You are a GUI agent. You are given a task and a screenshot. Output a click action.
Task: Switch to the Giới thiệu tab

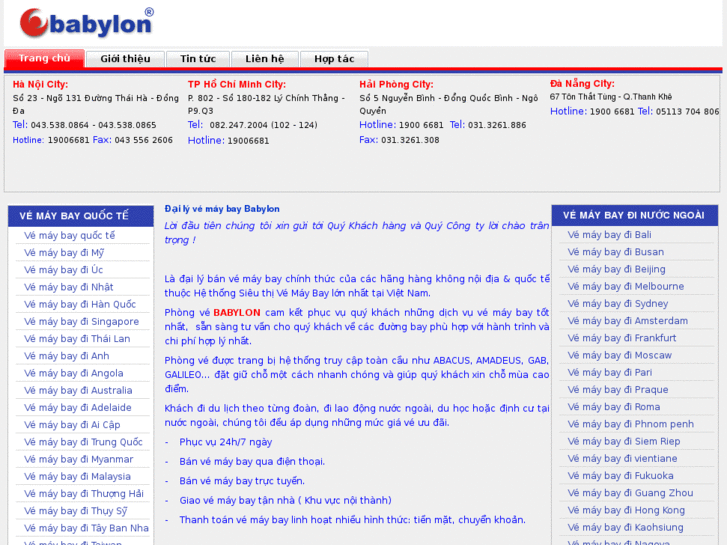pyautogui.click(x=125, y=59)
